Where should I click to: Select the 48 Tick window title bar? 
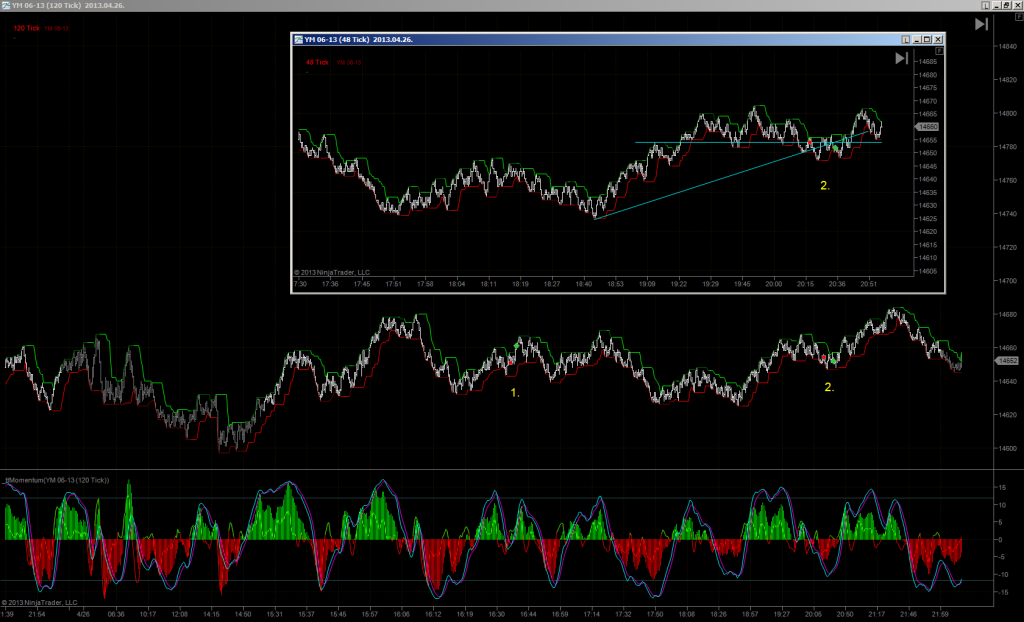click(618, 39)
